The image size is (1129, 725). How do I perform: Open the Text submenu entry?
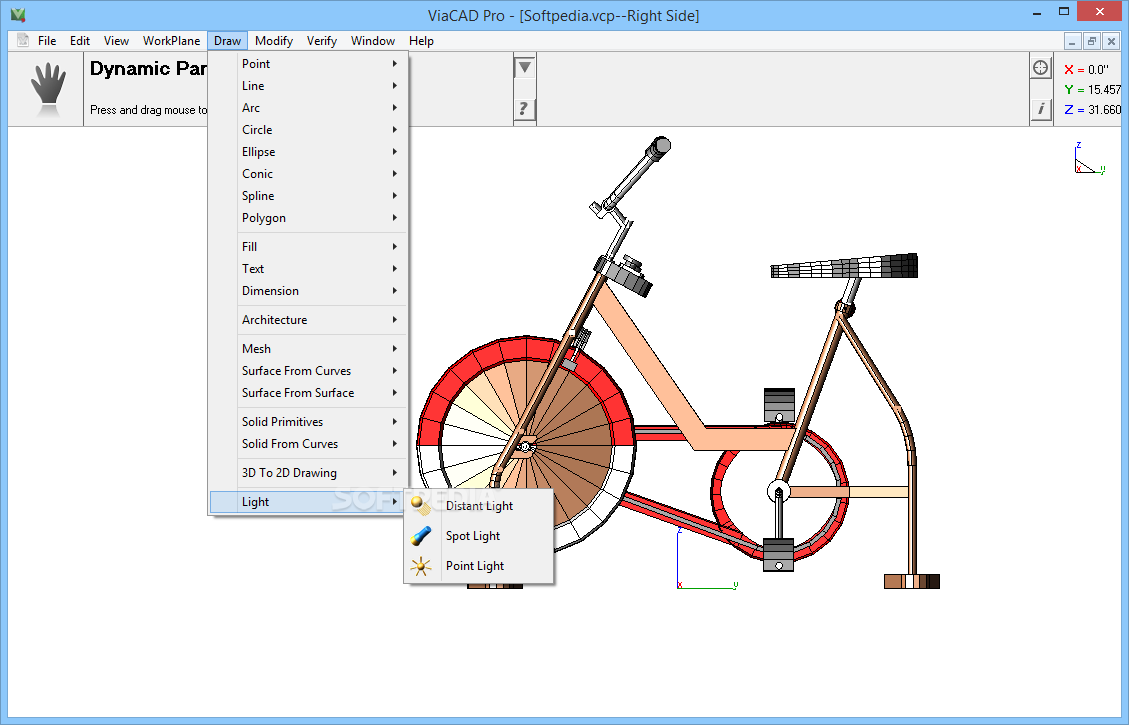pyautogui.click(x=309, y=269)
